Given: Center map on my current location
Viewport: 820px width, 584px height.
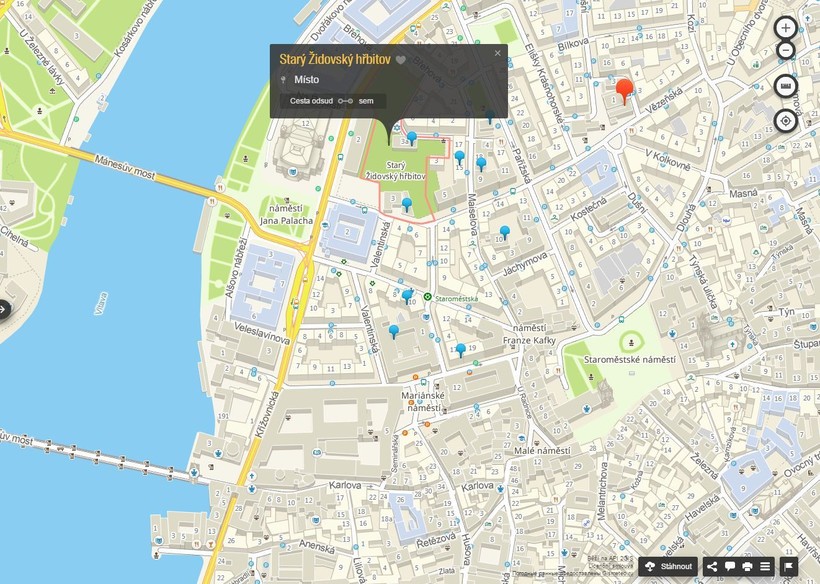Looking at the screenshot, I should 785,121.
